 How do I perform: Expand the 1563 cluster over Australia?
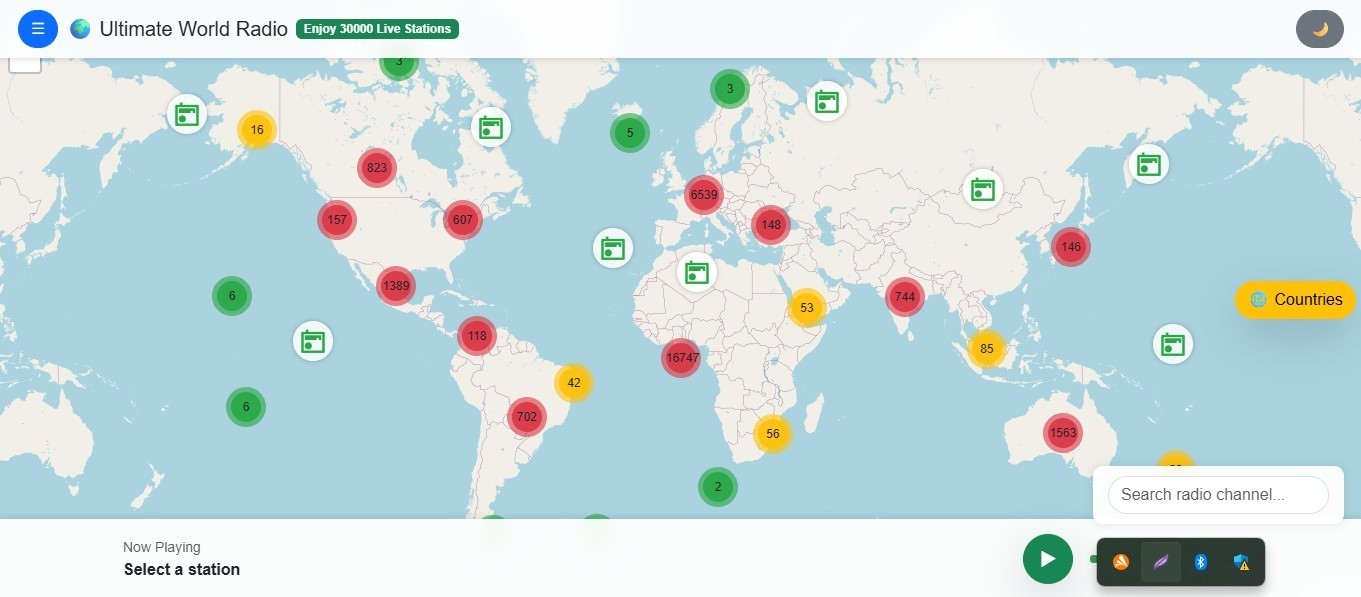click(x=1062, y=433)
